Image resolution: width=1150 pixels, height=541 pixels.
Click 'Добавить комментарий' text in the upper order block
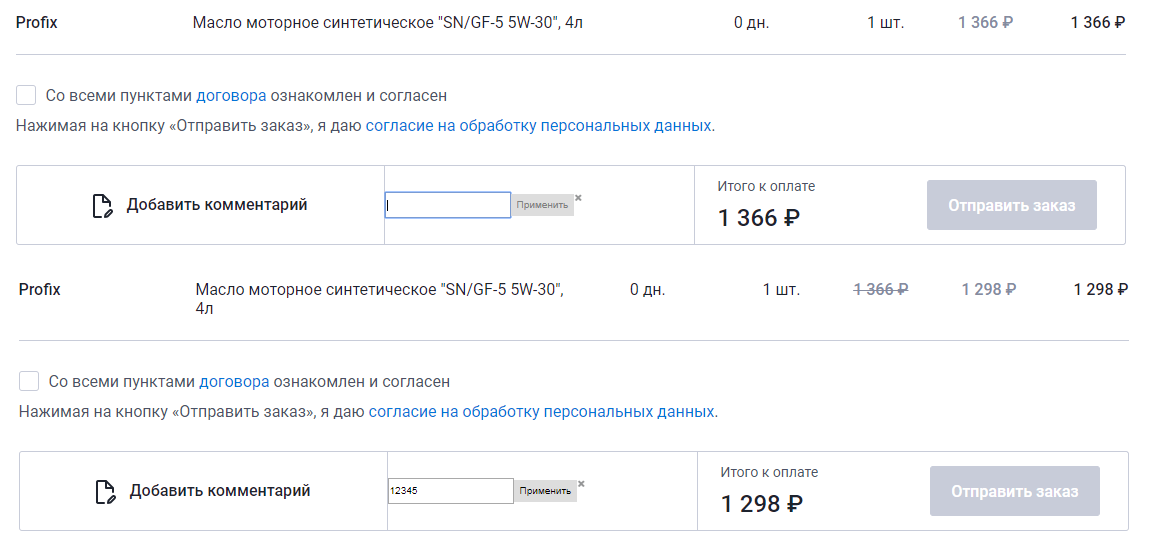[x=216, y=205]
